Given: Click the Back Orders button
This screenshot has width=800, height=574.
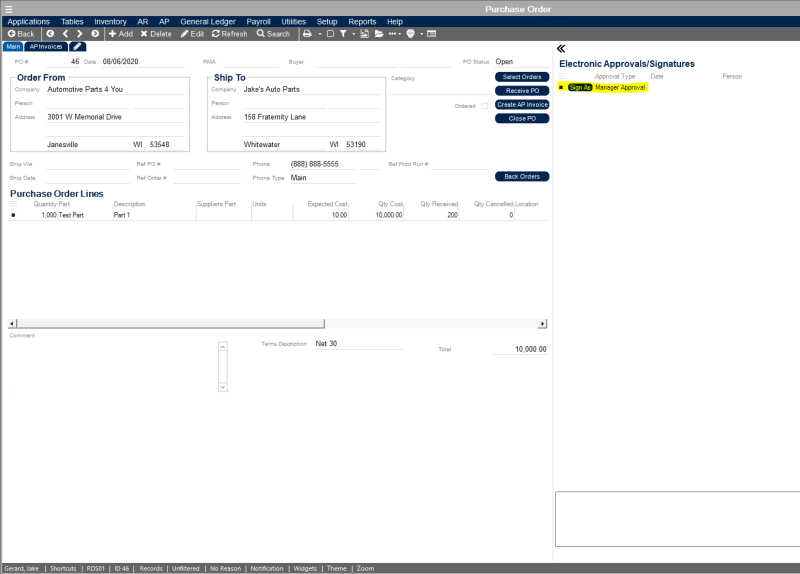Looking at the screenshot, I should (x=522, y=176).
